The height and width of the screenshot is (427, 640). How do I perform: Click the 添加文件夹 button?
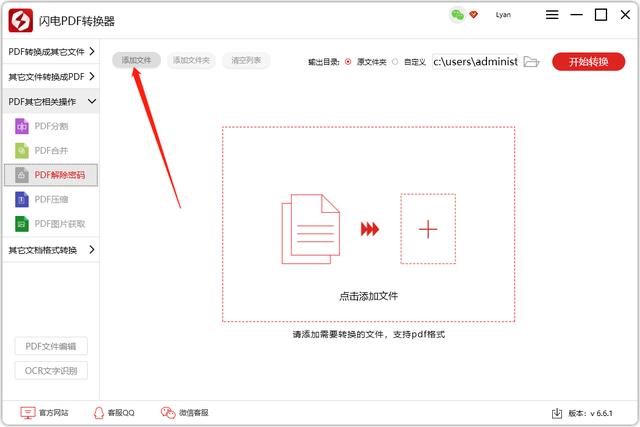click(191, 60)
